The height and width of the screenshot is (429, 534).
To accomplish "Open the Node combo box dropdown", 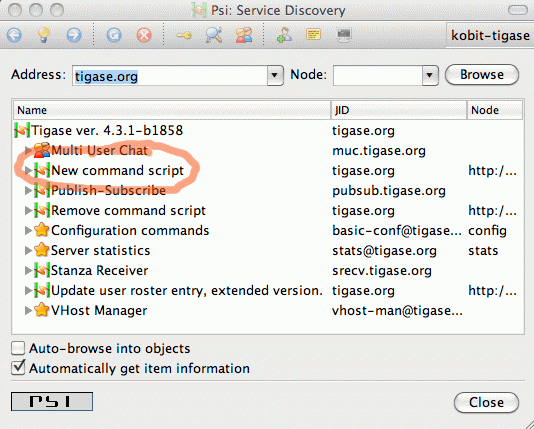I will click(x=430, y=75).
